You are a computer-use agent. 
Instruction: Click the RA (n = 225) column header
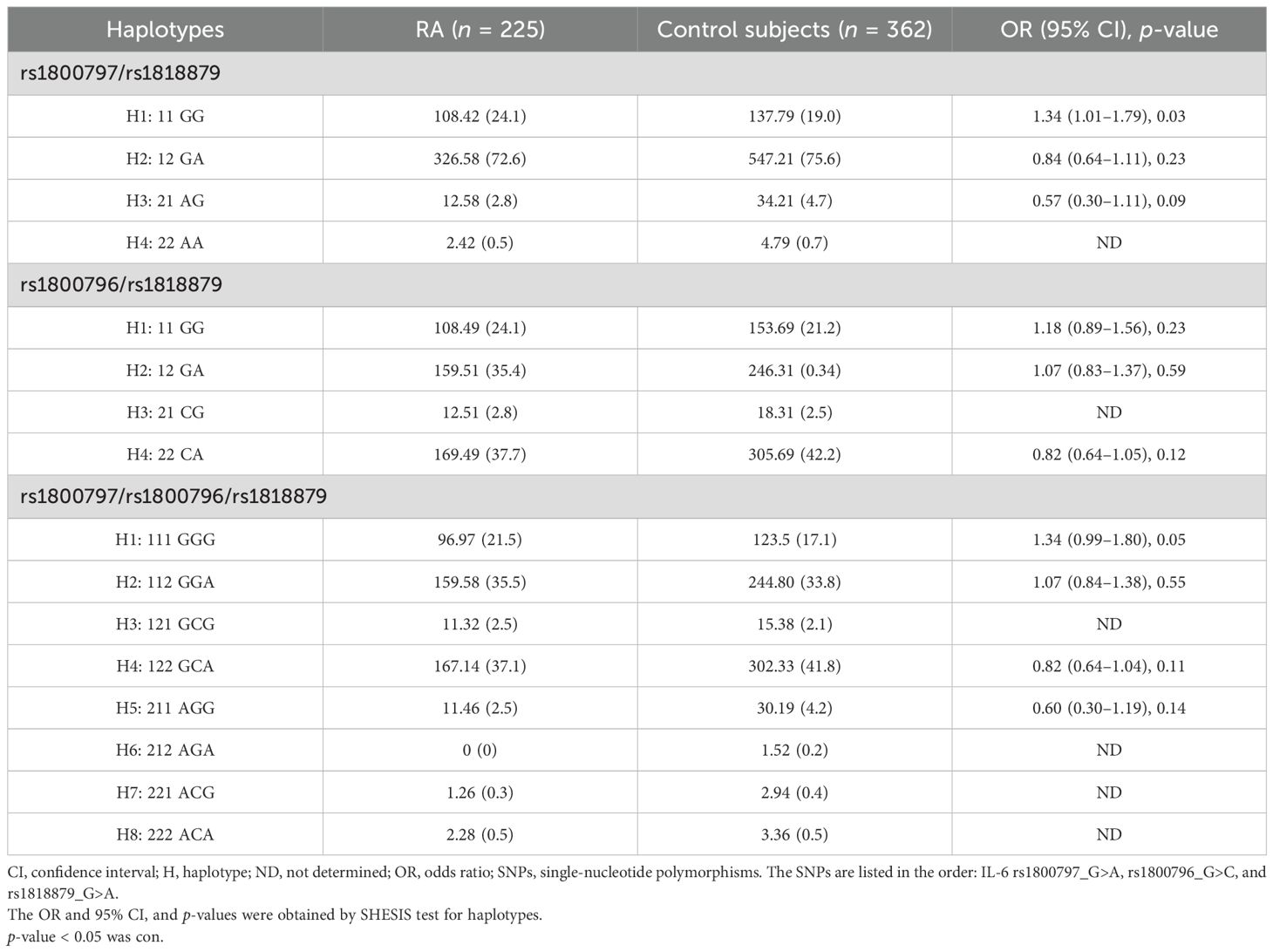coord(480,30)
